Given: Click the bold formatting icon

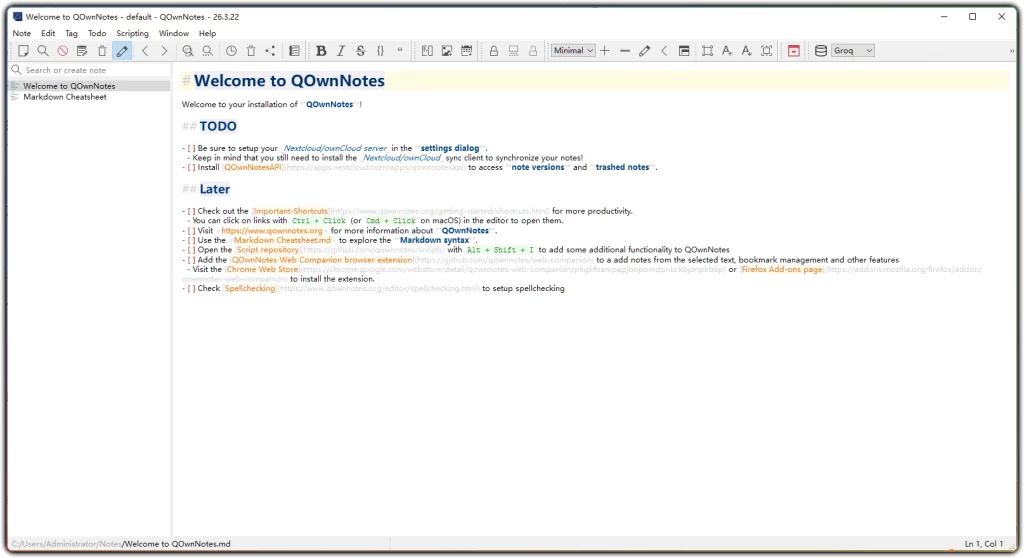Looking at the screenshot, I should pyautogui.click(x=321, y=51).
